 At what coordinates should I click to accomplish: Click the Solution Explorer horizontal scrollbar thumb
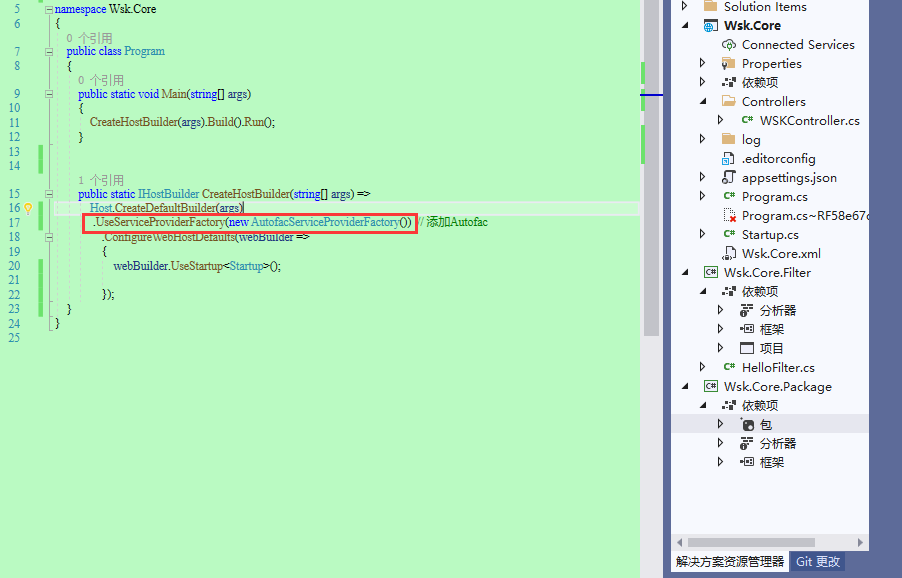click(751, 542)
